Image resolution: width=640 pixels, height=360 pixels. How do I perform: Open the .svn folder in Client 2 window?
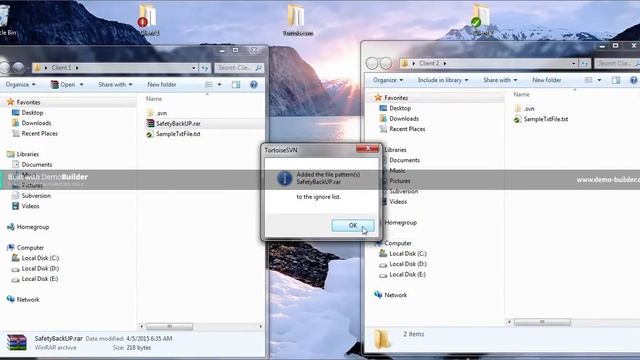524,109
